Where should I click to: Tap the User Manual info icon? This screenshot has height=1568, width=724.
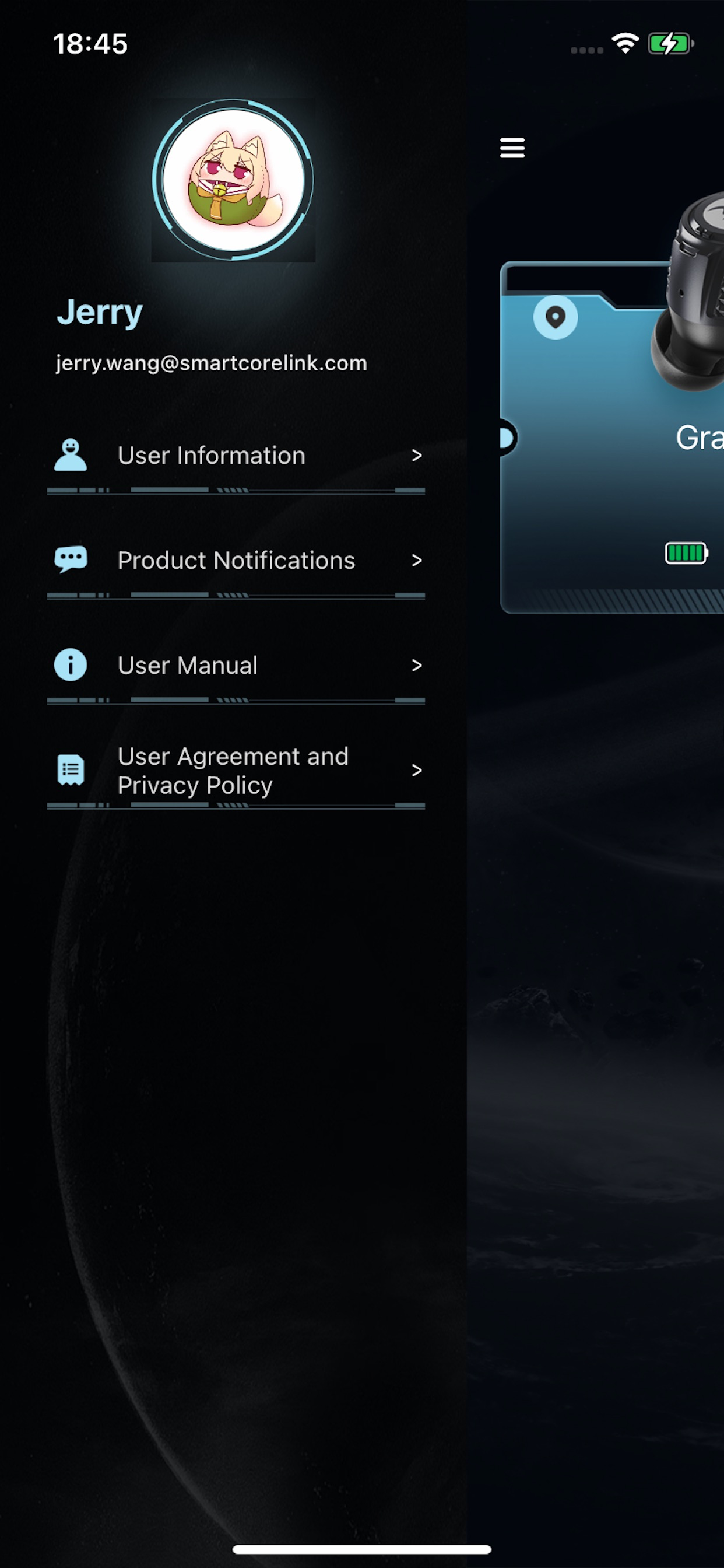click(x=71, y=664)
